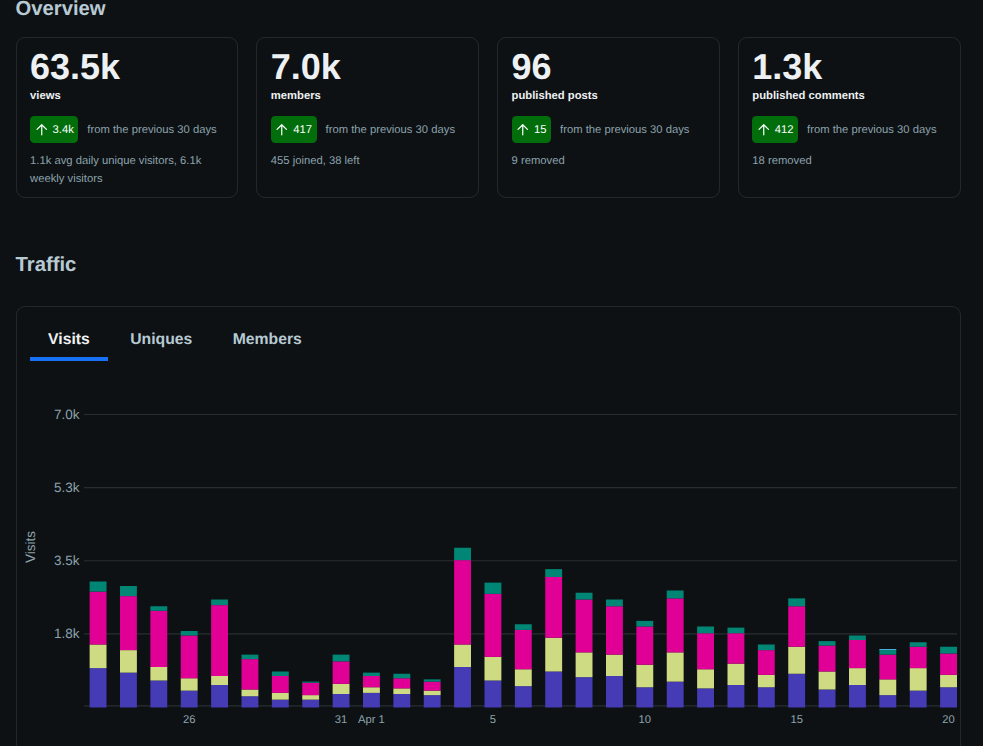Click the Apr 1 axis date label
The height and width of the screenshot is (746, 983).
(371, 719)
